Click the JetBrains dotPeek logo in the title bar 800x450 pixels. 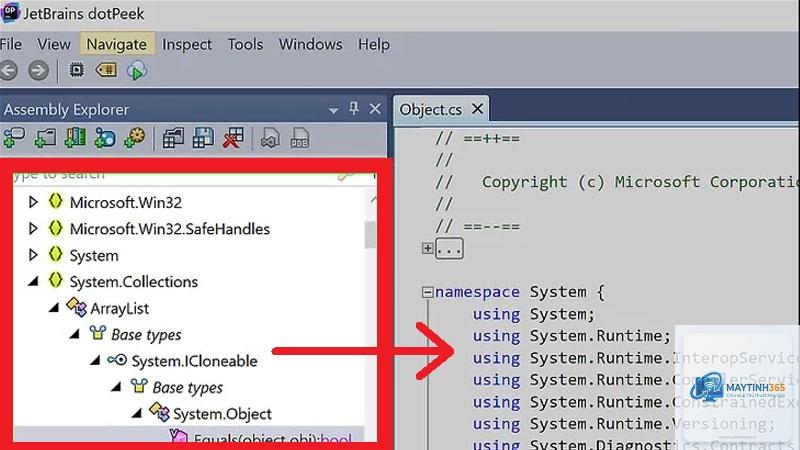point(10,12)
